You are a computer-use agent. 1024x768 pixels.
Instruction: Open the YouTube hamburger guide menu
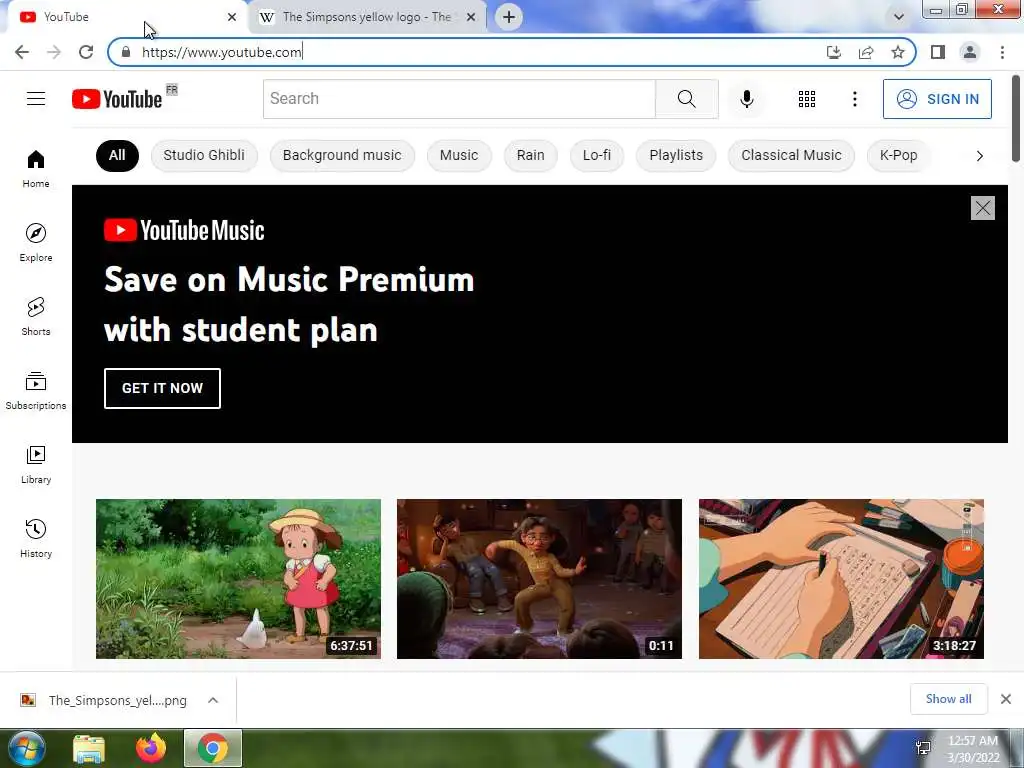coord(36,99)
